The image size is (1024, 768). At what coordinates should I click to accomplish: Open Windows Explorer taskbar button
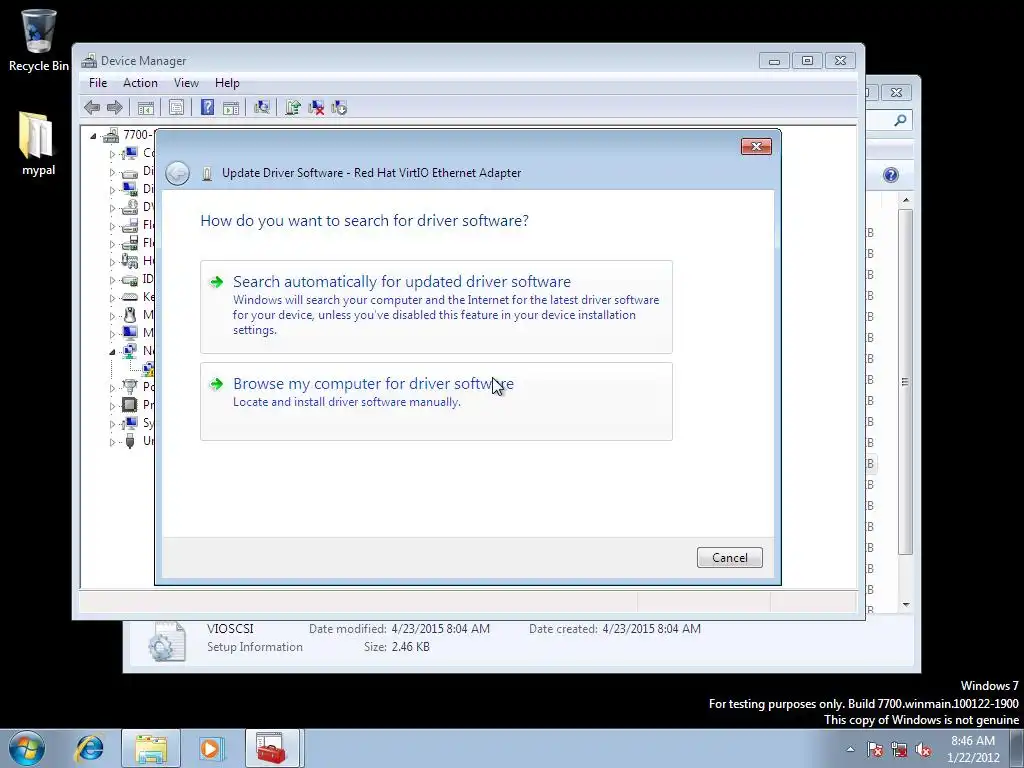[x=151, y=748]
